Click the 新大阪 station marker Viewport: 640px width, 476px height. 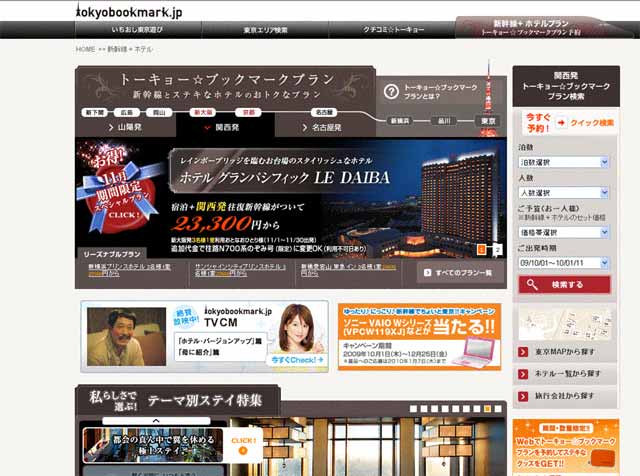(x=203, y=112)
